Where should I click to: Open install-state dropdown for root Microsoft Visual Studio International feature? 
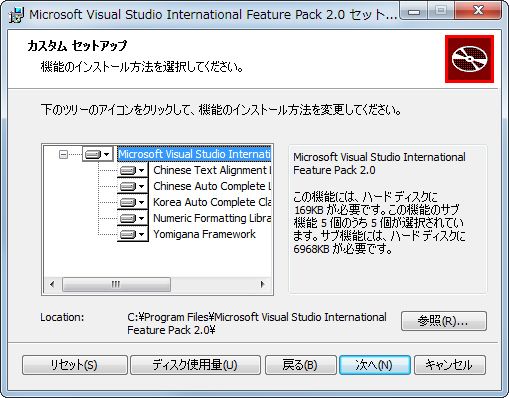[97, 154]
